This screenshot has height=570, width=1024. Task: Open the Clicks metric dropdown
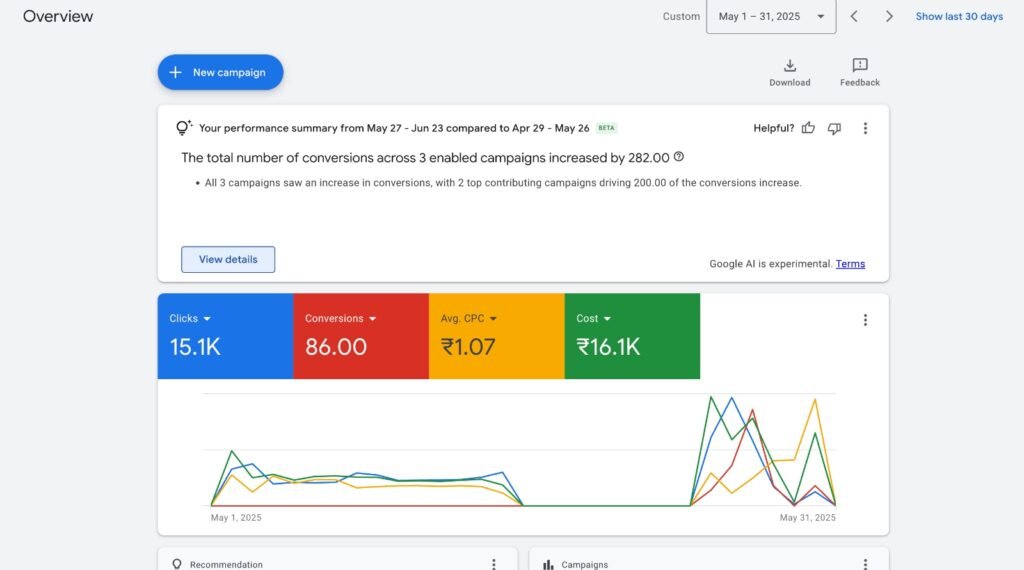[x=189, y=318]
